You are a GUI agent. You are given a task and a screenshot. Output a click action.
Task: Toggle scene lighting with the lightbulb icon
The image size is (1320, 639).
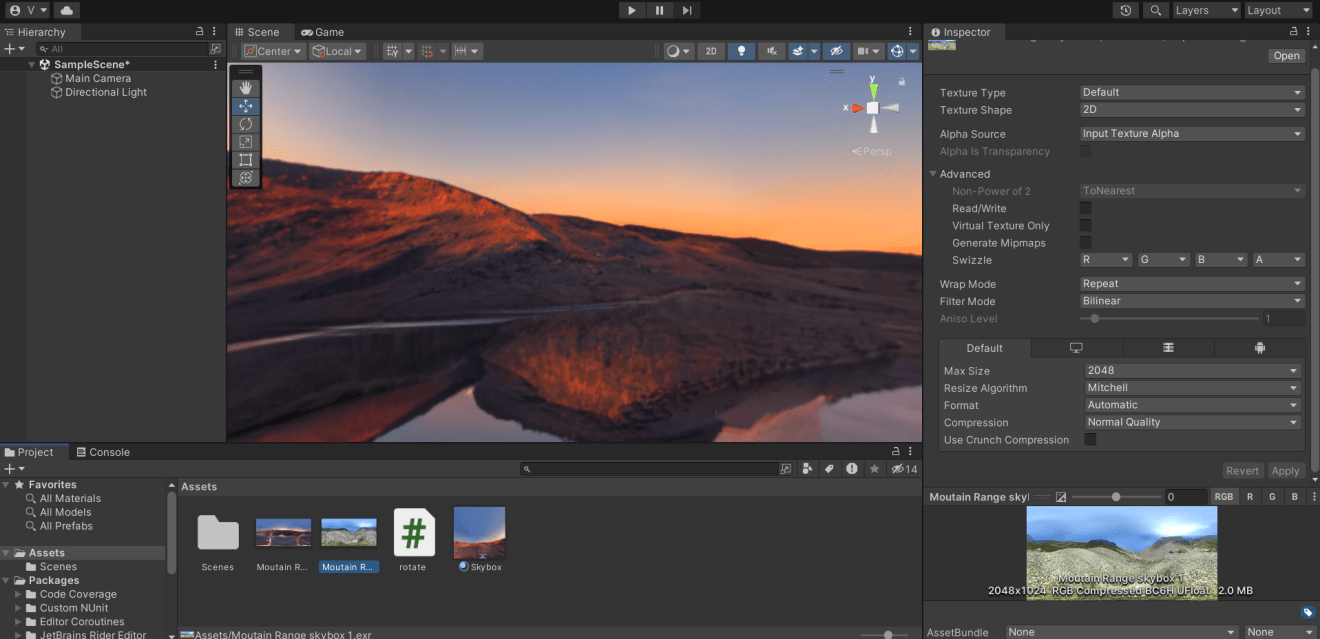741,51
